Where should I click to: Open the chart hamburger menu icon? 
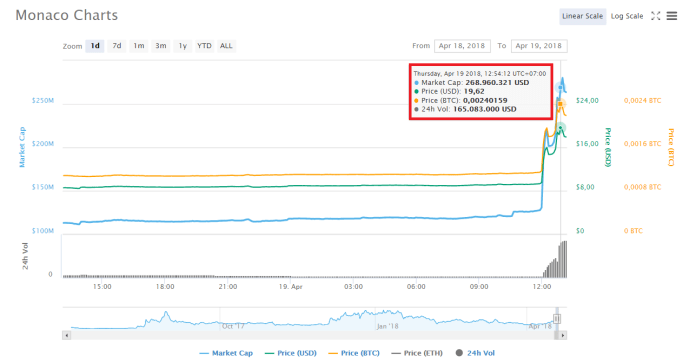click(672, 16)
